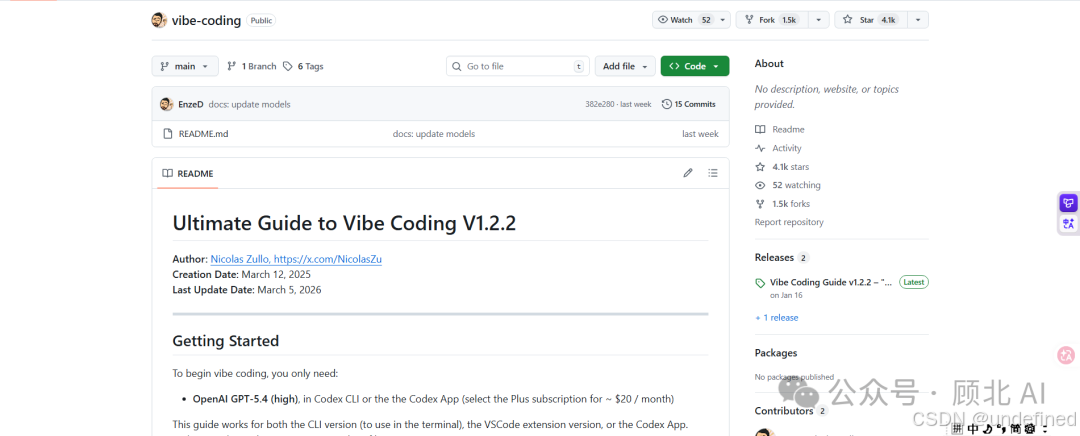Open the latest commit message docs: update models
This screenshot has width=1080, height=436.
[x=249, y=104]
